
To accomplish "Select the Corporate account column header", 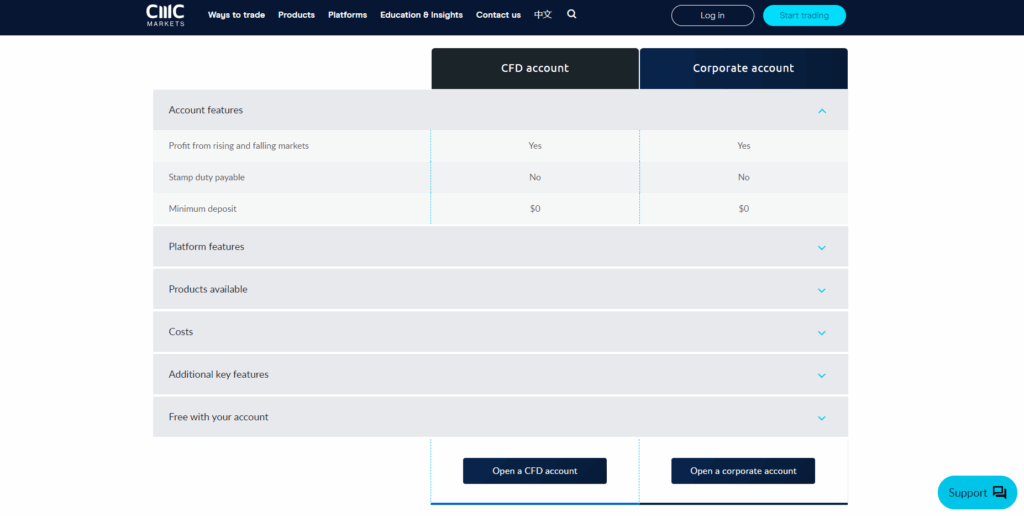I will coord(743,68).
